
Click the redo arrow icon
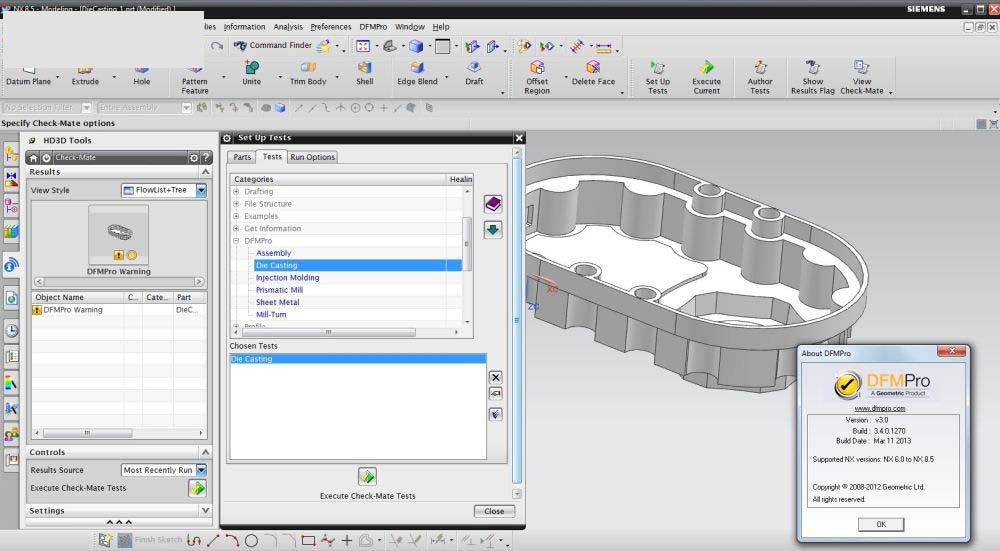click(x=217, y=46)
